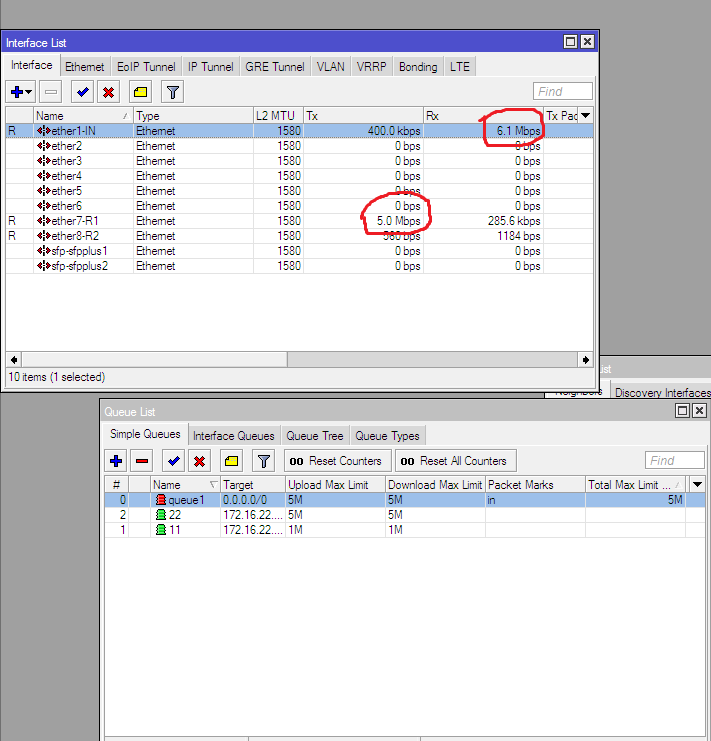
Task: Open the Queue List columns dropdown arrow
Action: tap(697, 484)
